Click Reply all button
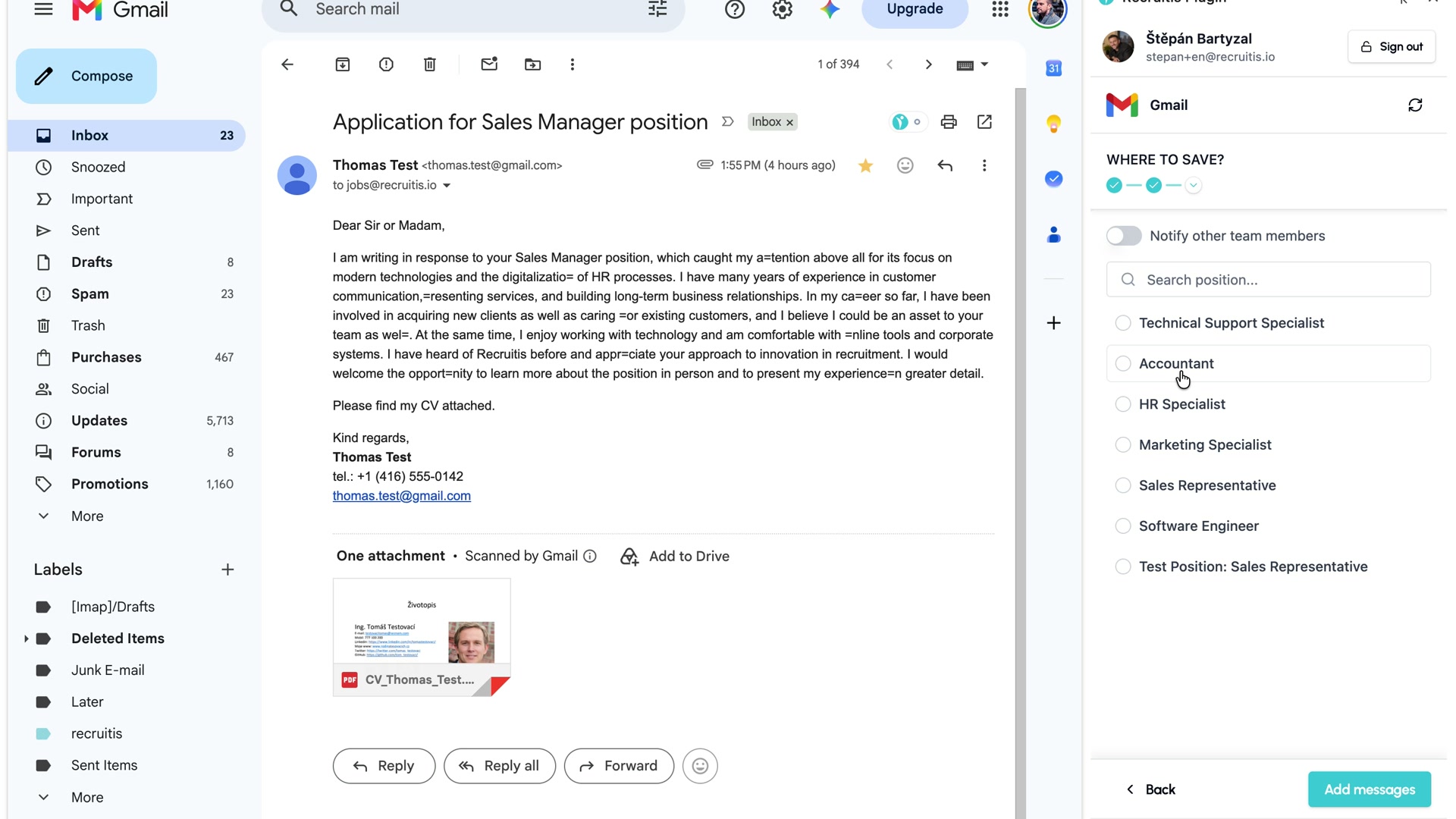The image size is (1456, 819). tap(500, 766)
